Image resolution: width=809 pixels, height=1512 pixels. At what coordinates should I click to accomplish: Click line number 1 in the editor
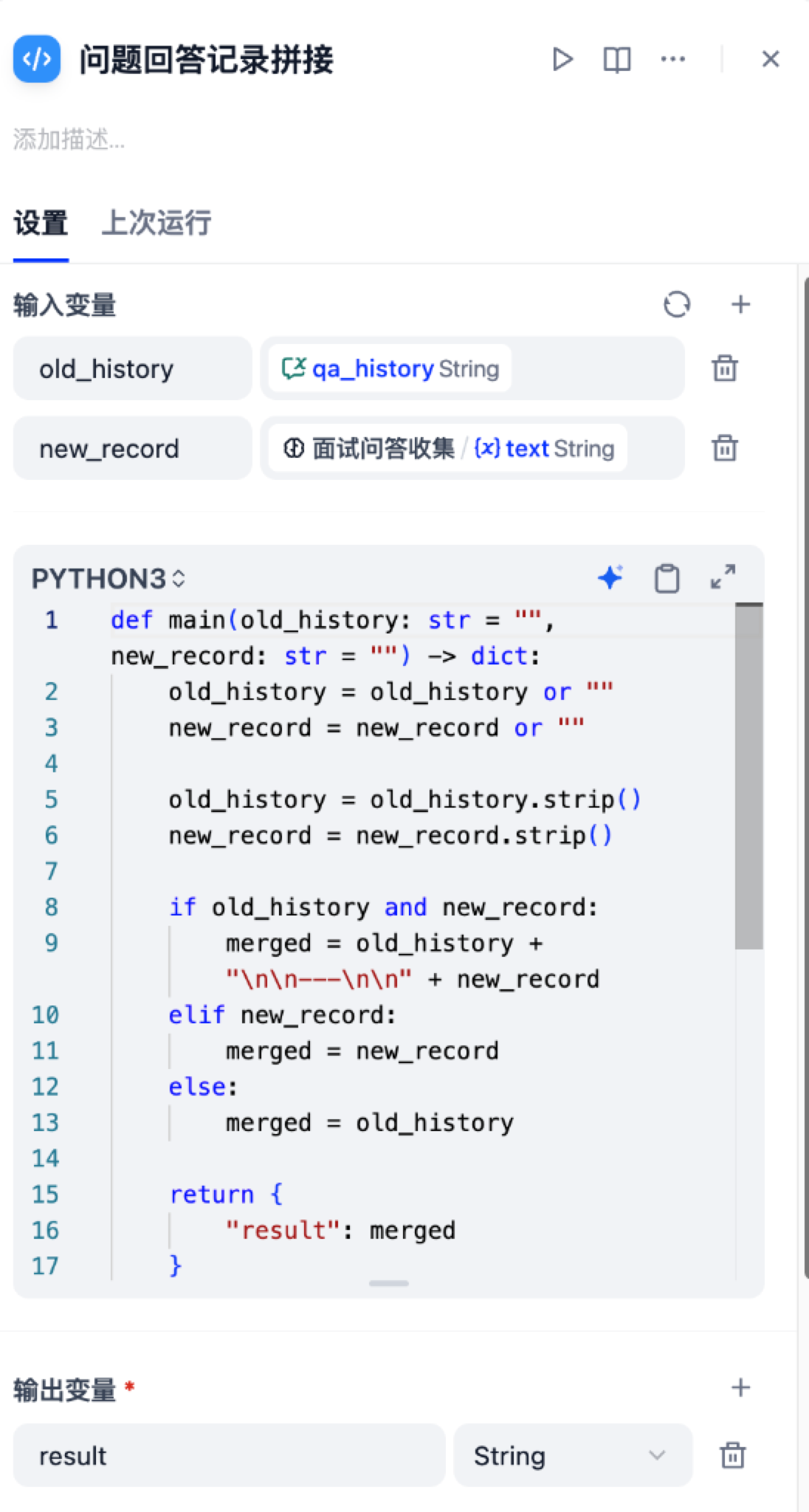point(51,620)
